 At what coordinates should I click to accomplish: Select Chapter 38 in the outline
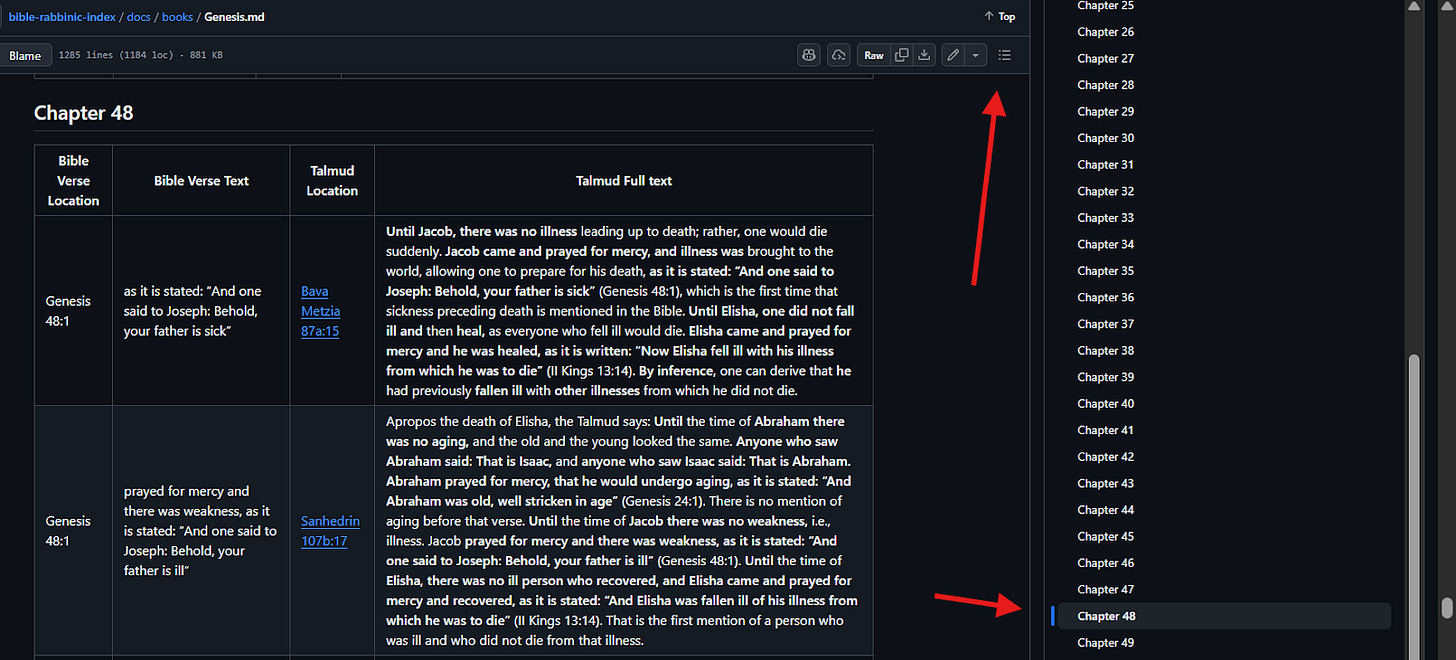[1105, 351]
